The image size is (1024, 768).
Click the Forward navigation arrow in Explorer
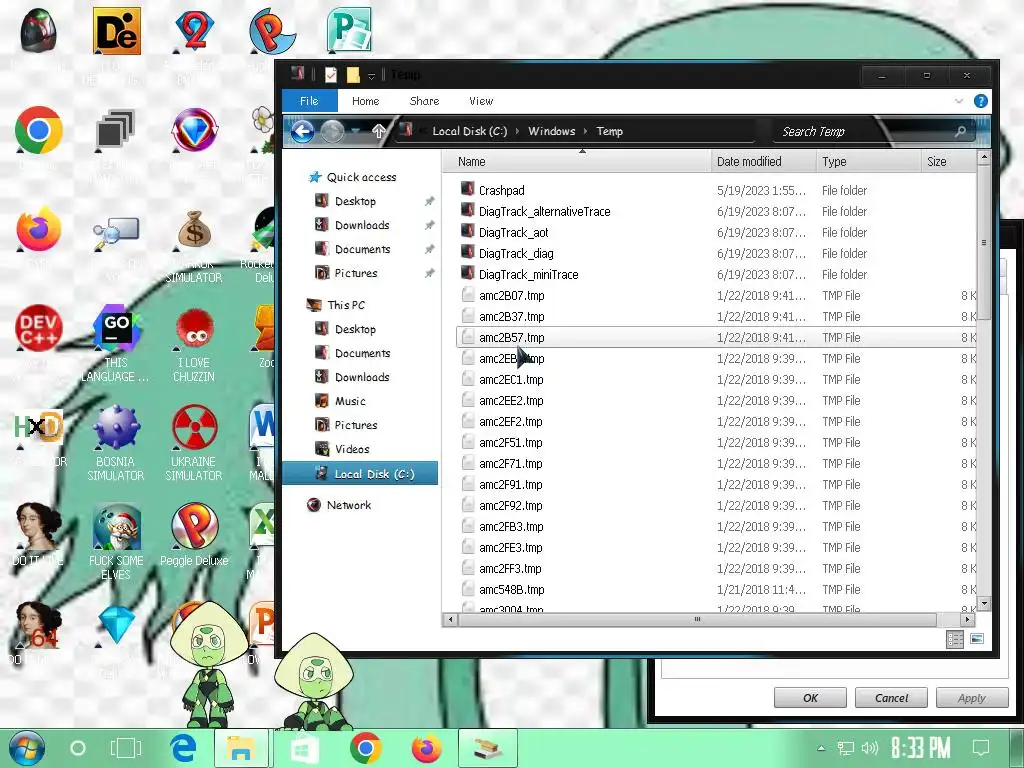coord(332,131)
